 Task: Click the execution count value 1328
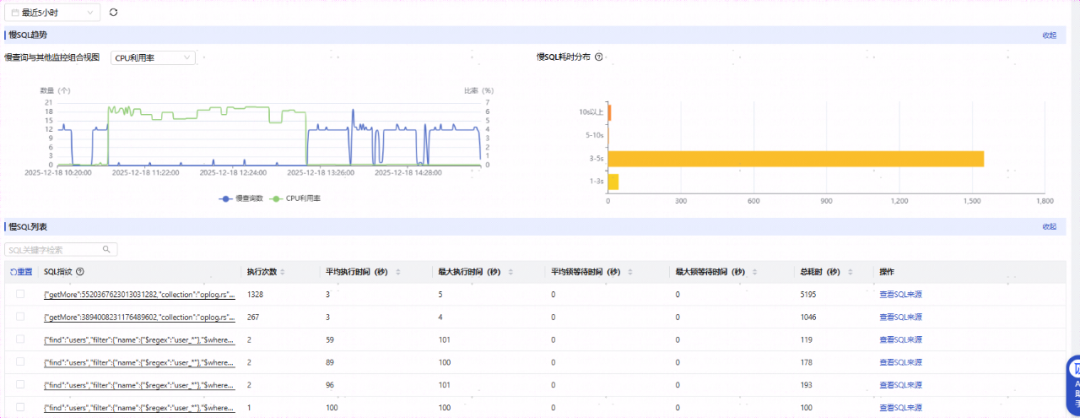click(256, 295)
